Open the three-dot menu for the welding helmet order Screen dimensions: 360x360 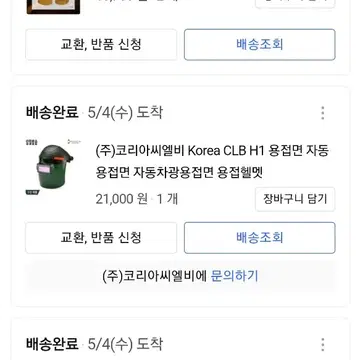pyautogui.click(x=322, y=113)
